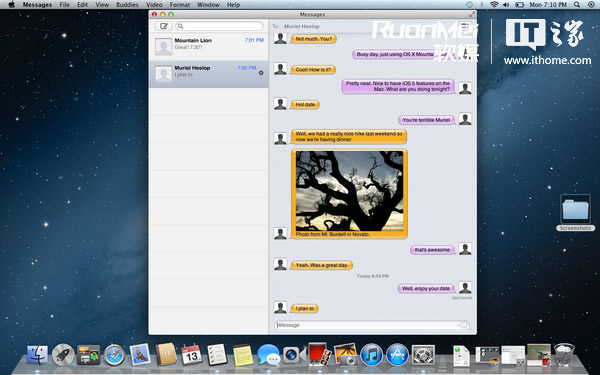The width and height of the screenshot is (600, 375).
Task: Toggle full screen mode for Messages window
Action: click(472, 14)
